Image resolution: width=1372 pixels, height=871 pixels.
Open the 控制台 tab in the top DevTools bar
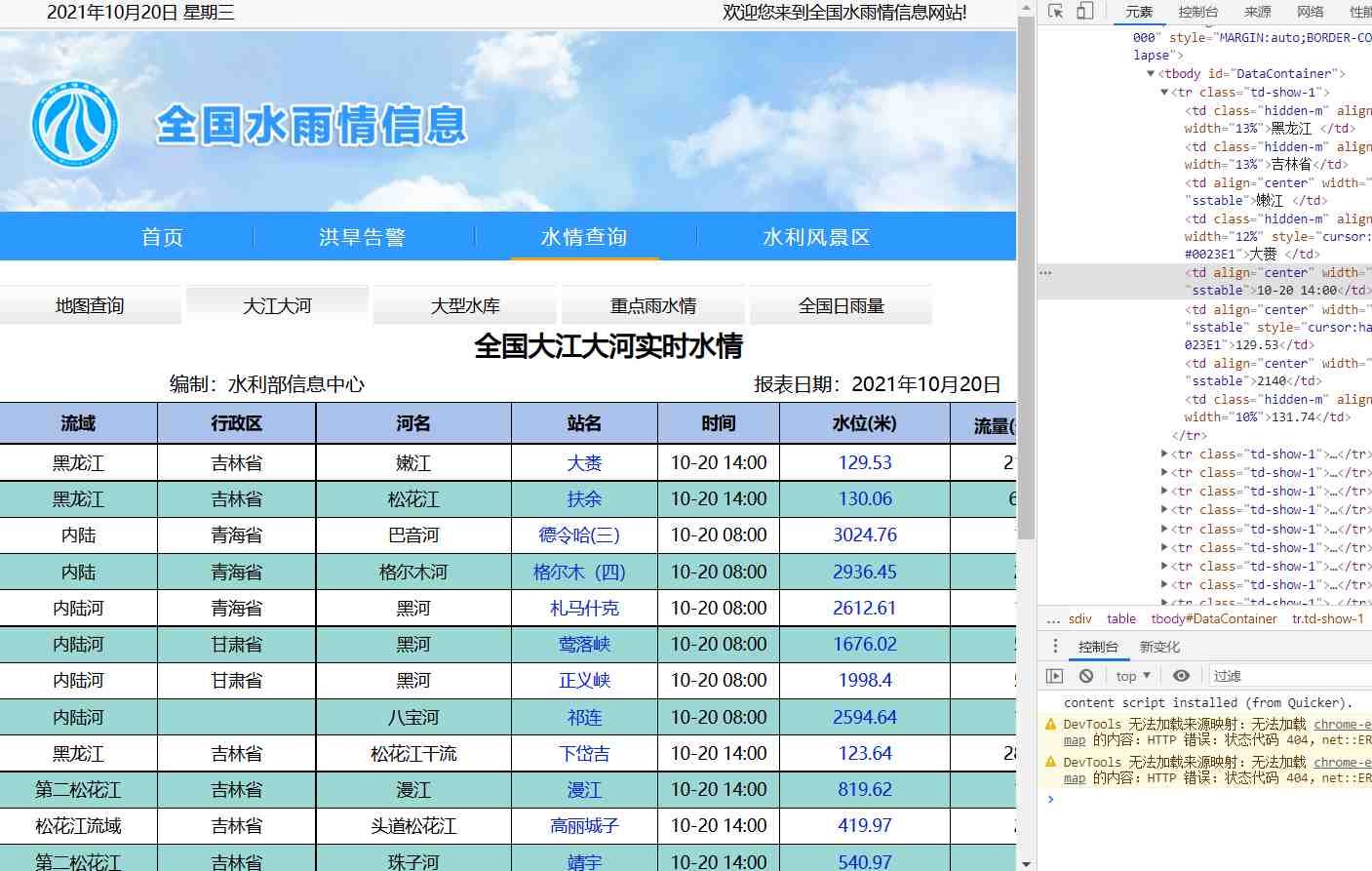point(1198,12)
